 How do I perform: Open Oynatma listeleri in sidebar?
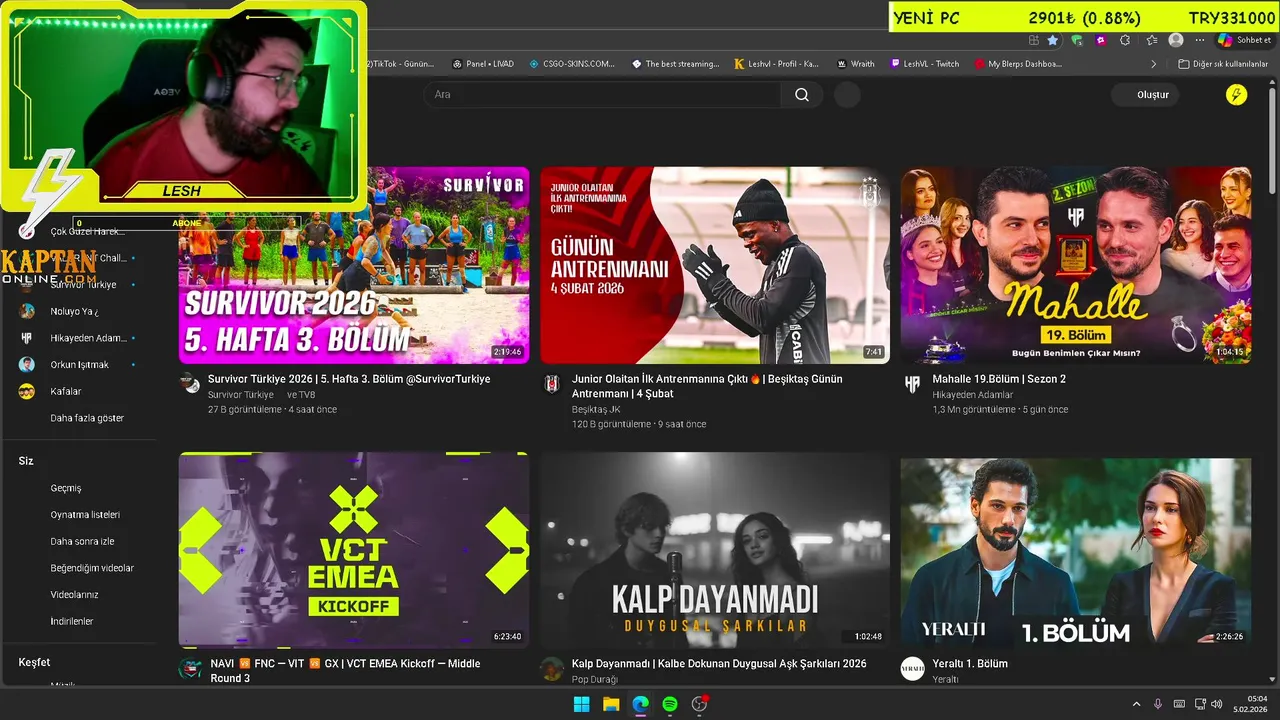click(x=85, y=515)
